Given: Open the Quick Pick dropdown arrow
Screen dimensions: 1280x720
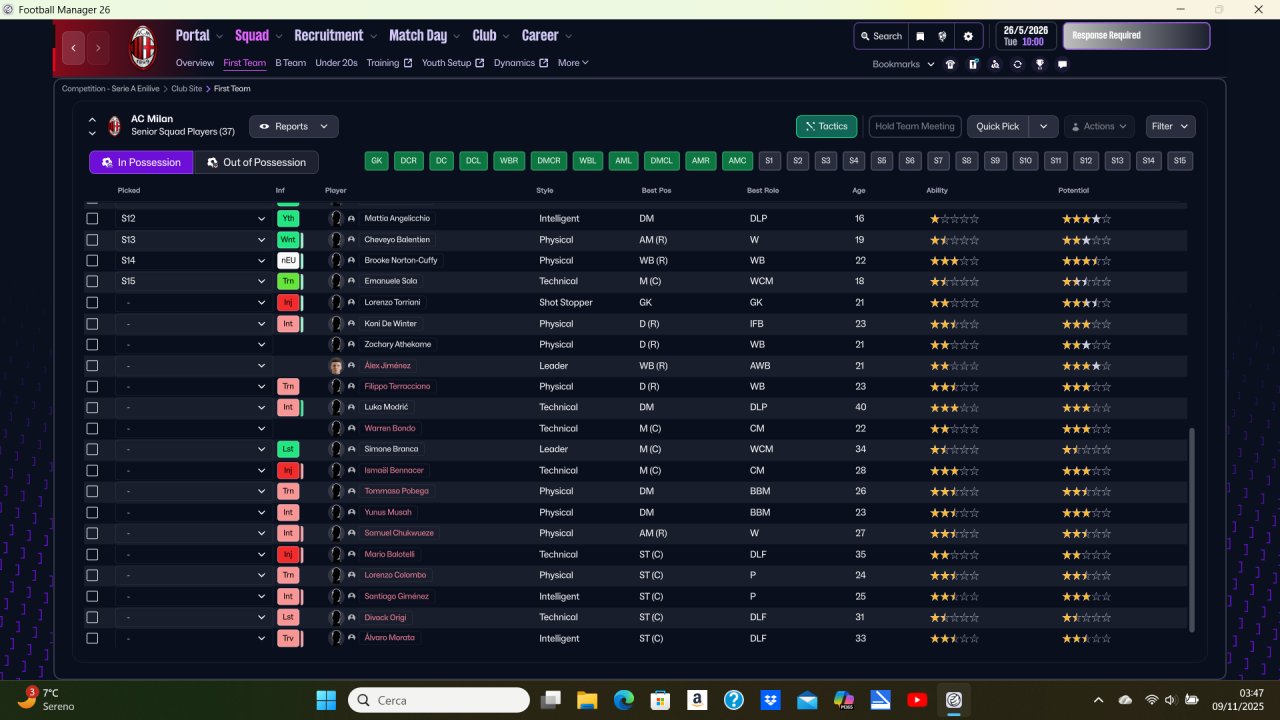Looking at the screenshot, I should pyautogui.click(x=1043, y=127).
